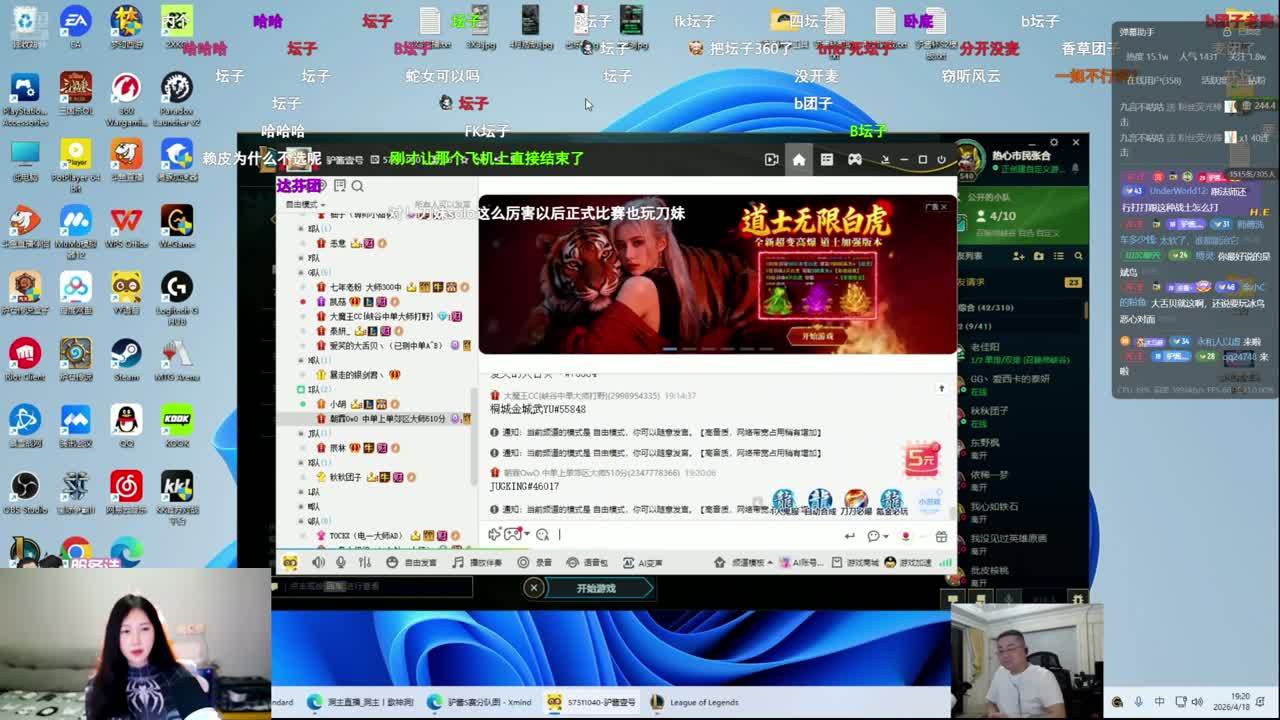Click the gift box icon beside chat input
Viewport: 1280px width, 720px height.
click(x=940, y=536)
